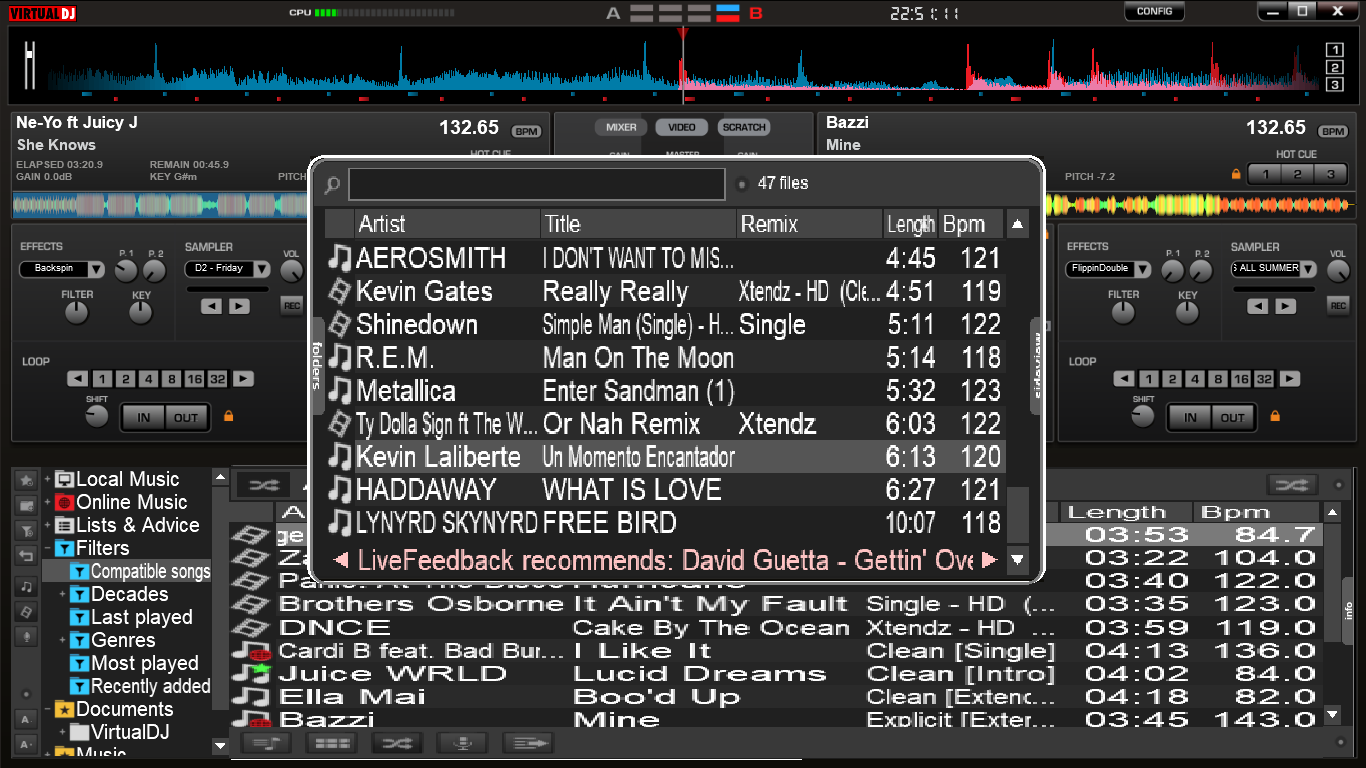Collapse the Filters tree node
The width and height of the screenshot is (1366, 768).
click(47, 549)
